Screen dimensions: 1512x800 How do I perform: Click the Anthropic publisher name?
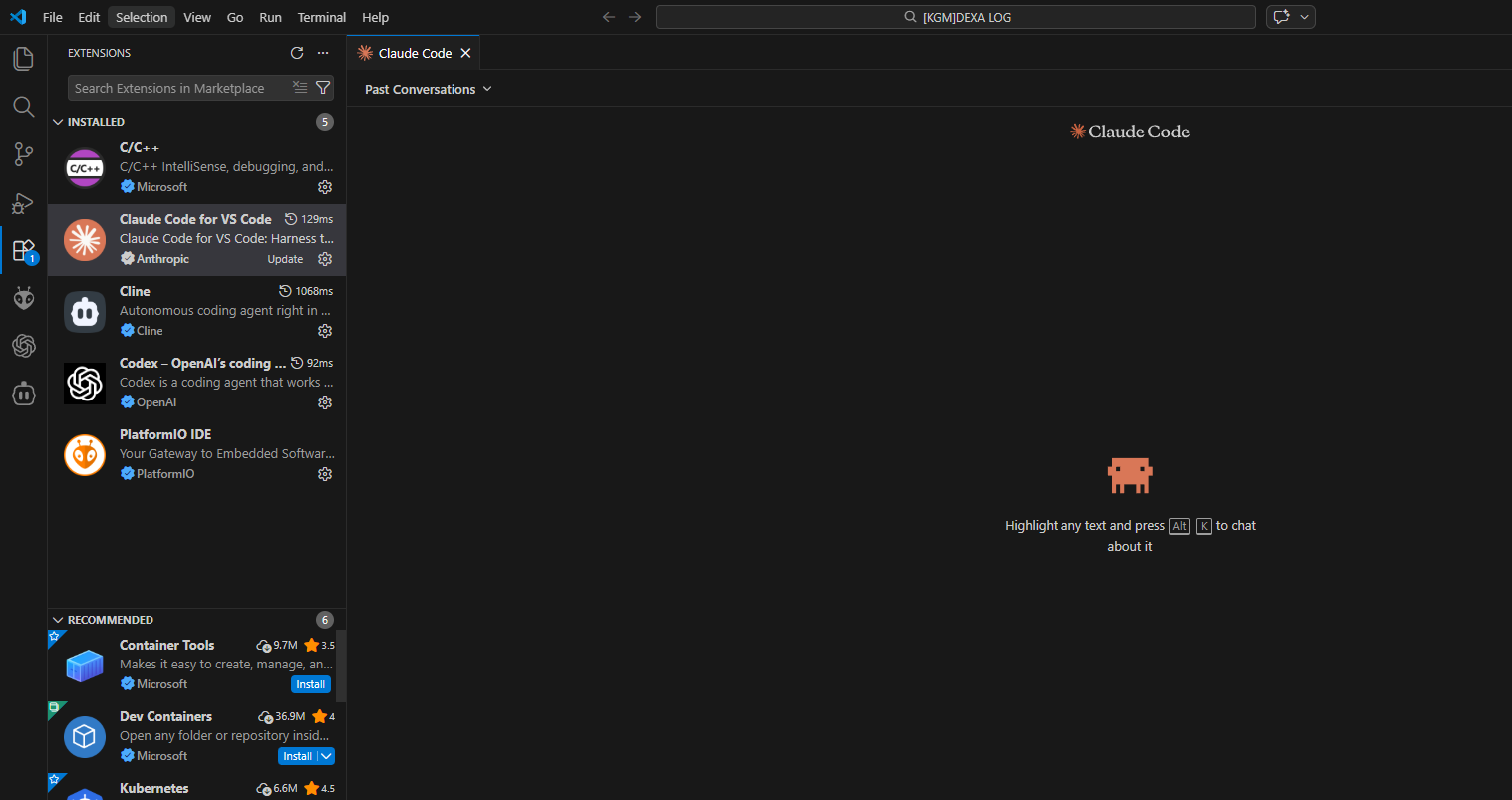tap(162, 259)
